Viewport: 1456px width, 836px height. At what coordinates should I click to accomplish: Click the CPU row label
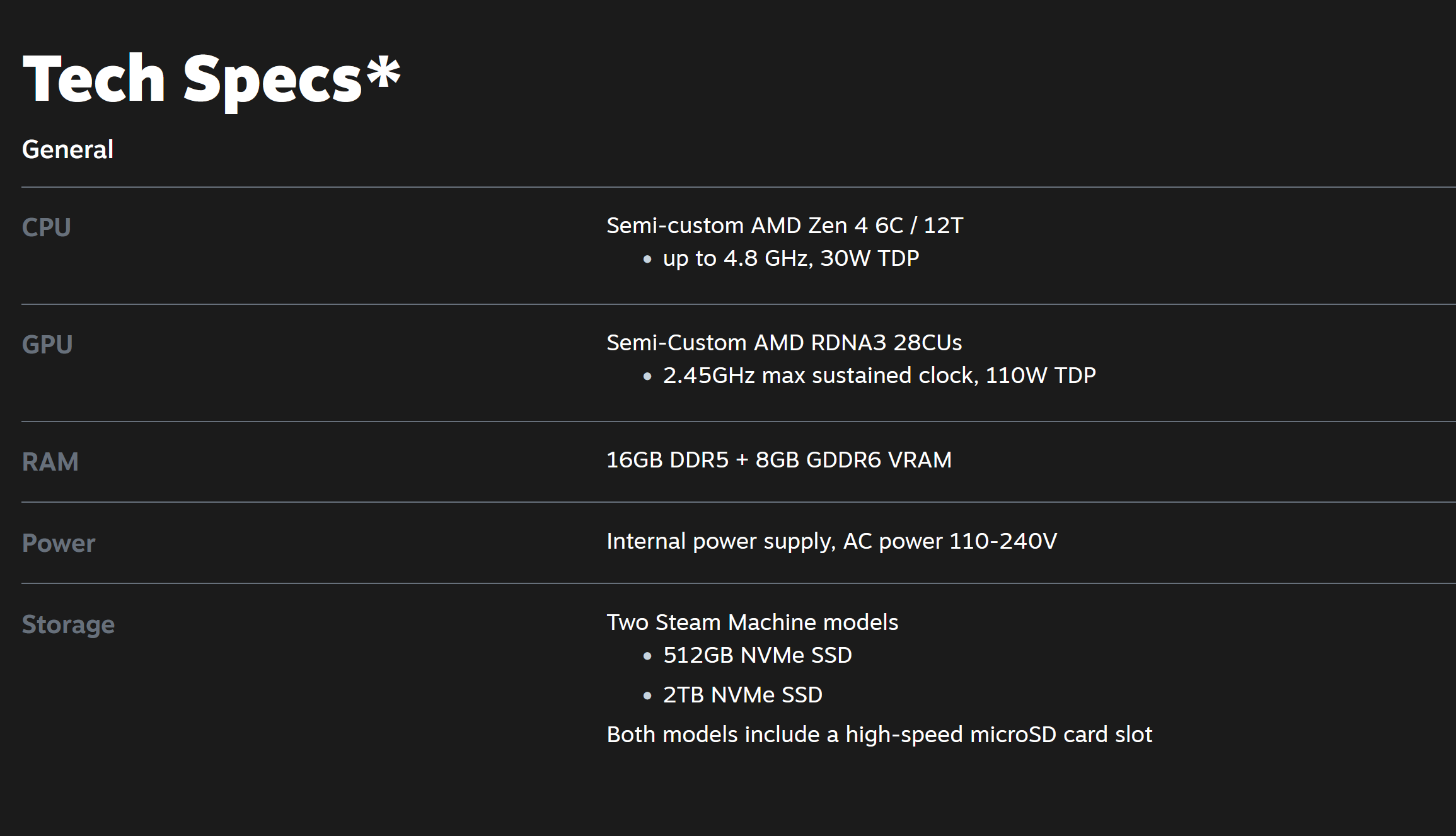pyautogui.click(x=46, y=227)
